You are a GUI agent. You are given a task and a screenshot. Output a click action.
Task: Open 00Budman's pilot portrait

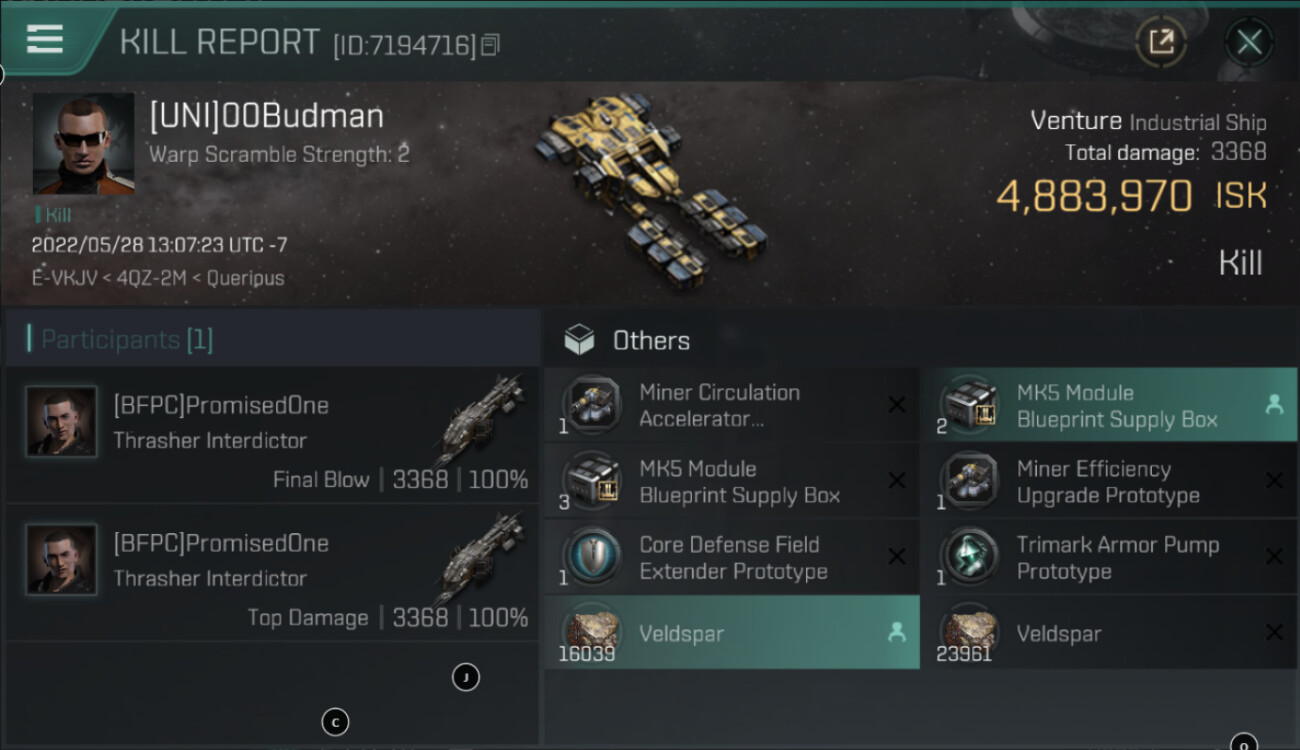tap(83, 144)
